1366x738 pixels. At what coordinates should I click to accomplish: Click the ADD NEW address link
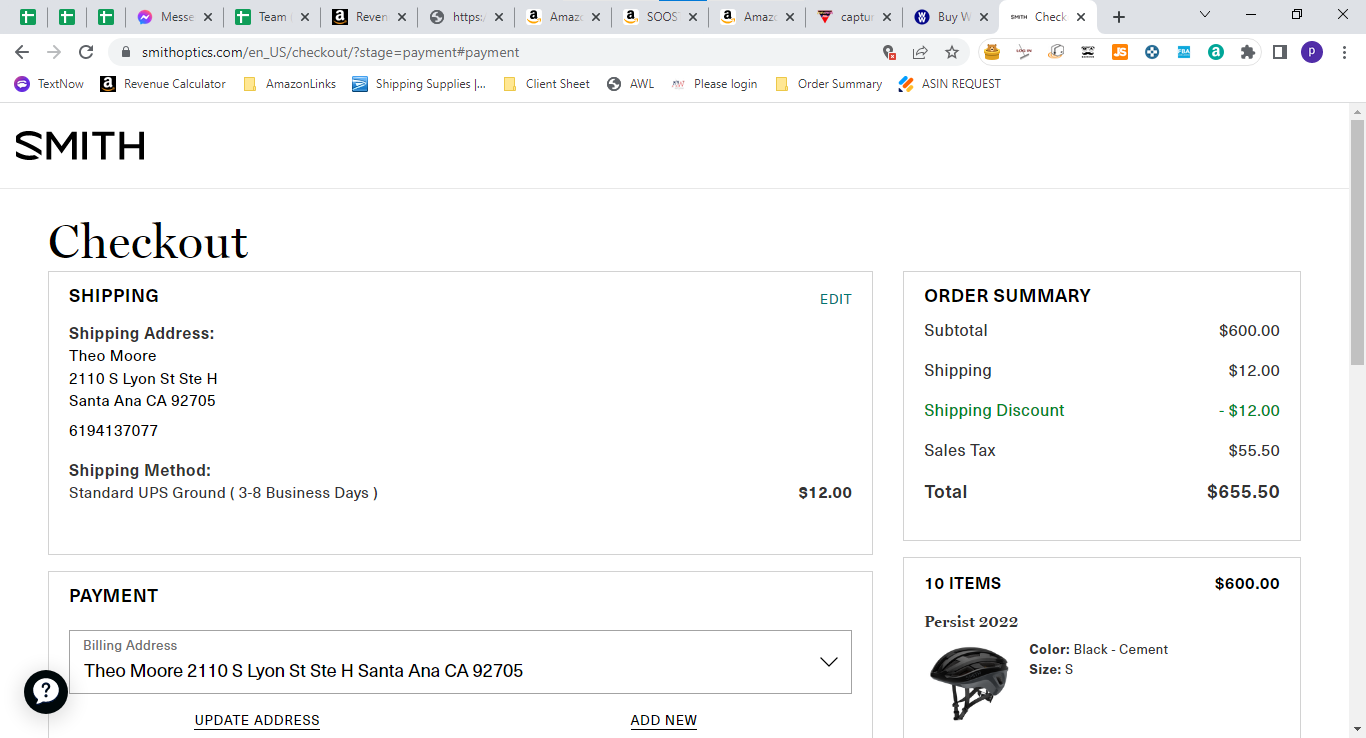(664, 720)
